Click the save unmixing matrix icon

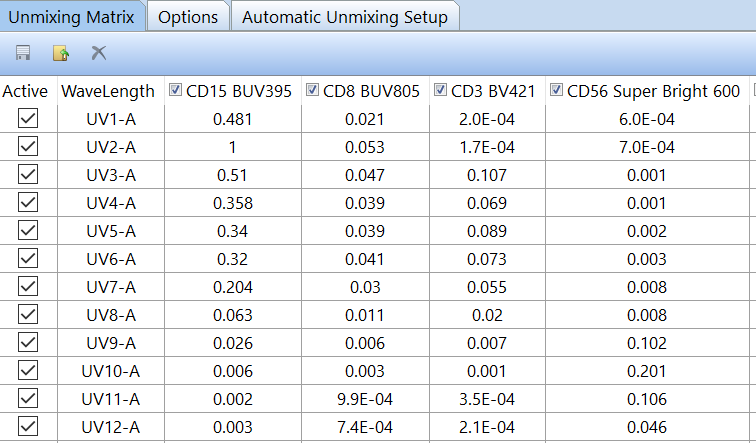(23, 53)
